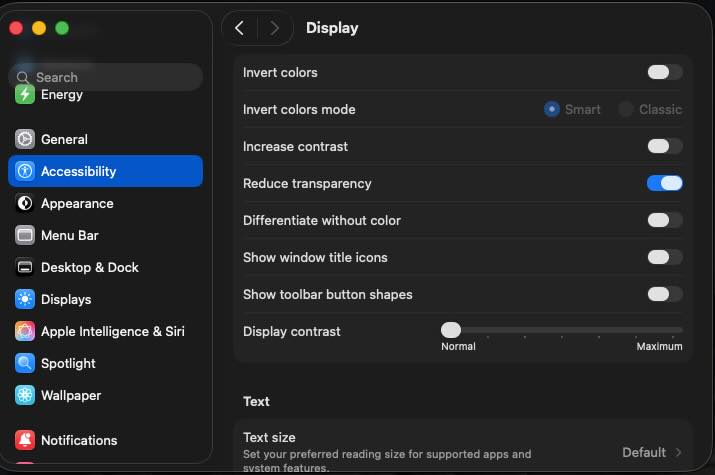This screenshot has height=475, width=715.
Task: Click the Apple Intelligence & Siri icon
Action: (25, 331)
